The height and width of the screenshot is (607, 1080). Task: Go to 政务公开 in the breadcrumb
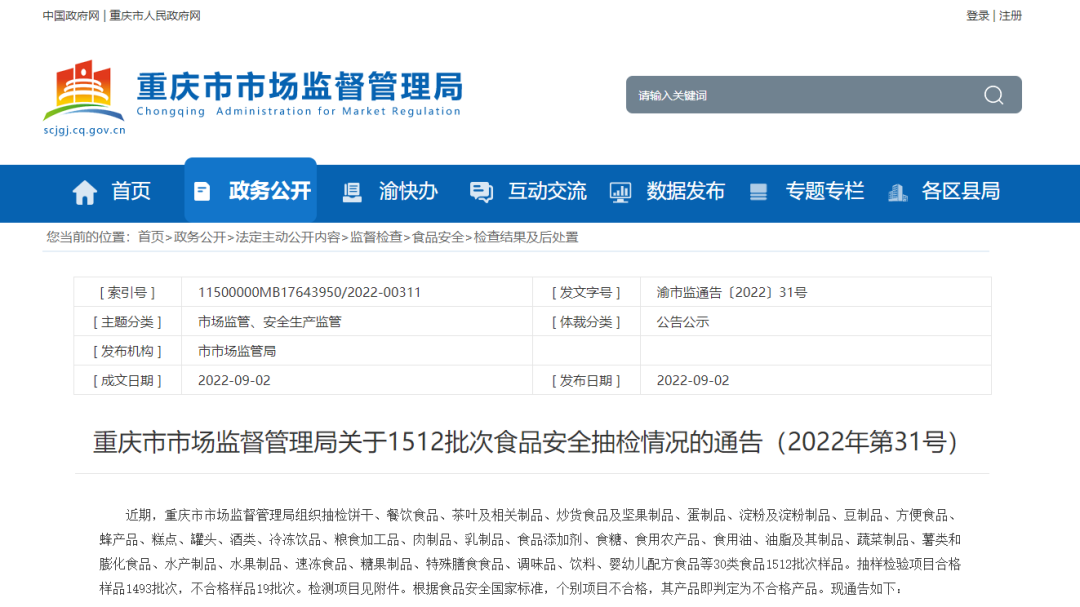point(200,237)
